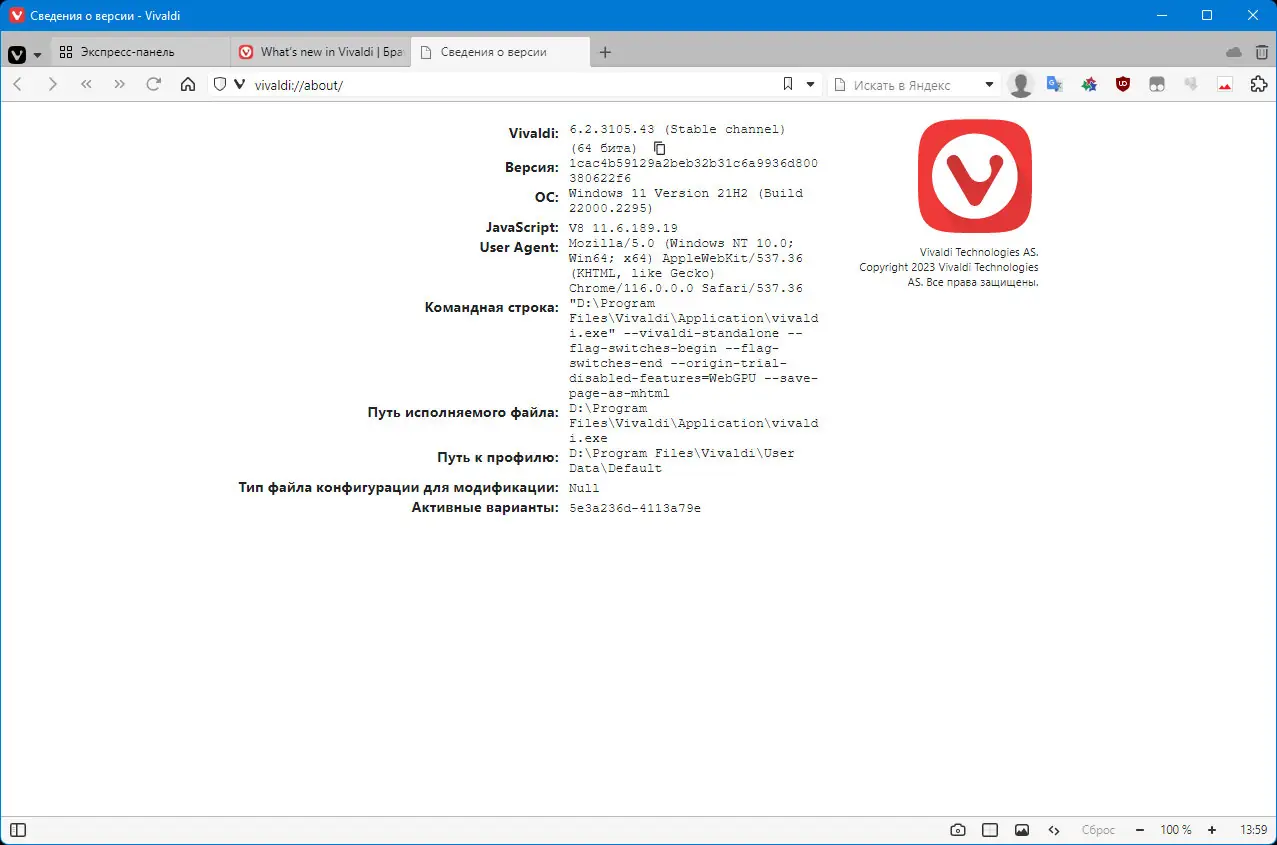Click the fast forward button
This screenshot has width=1277, height=845.
[120, 85]
